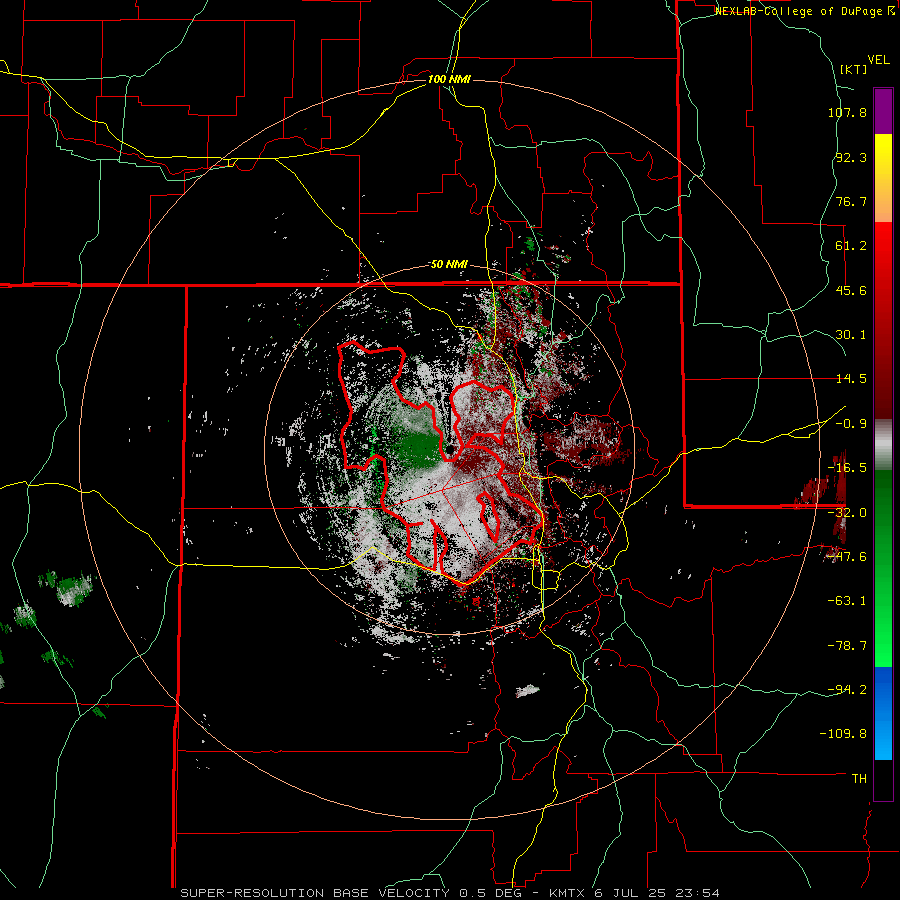Select the -16.5 scale value
This screenshot has width=900, height=900.
coord(847,468)
